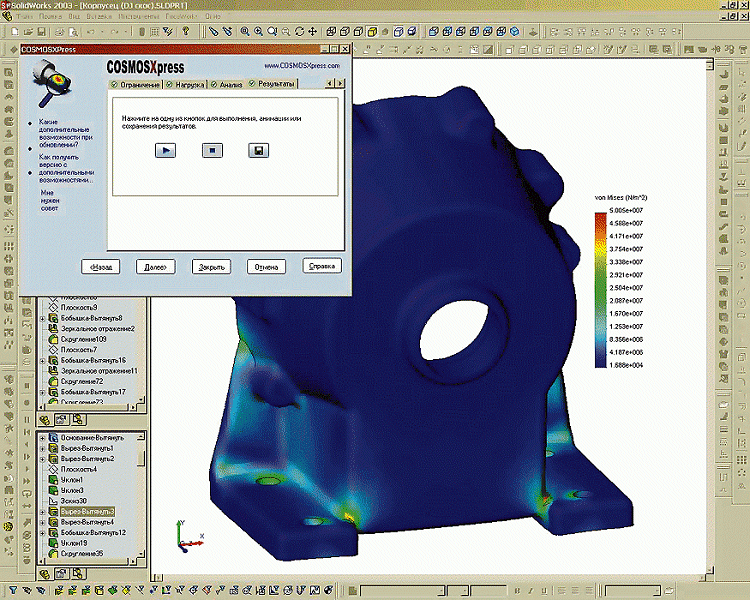The width and height of the screenshot is (750, 600).
Task: Open the Вид menu
Action: point(74,16)
